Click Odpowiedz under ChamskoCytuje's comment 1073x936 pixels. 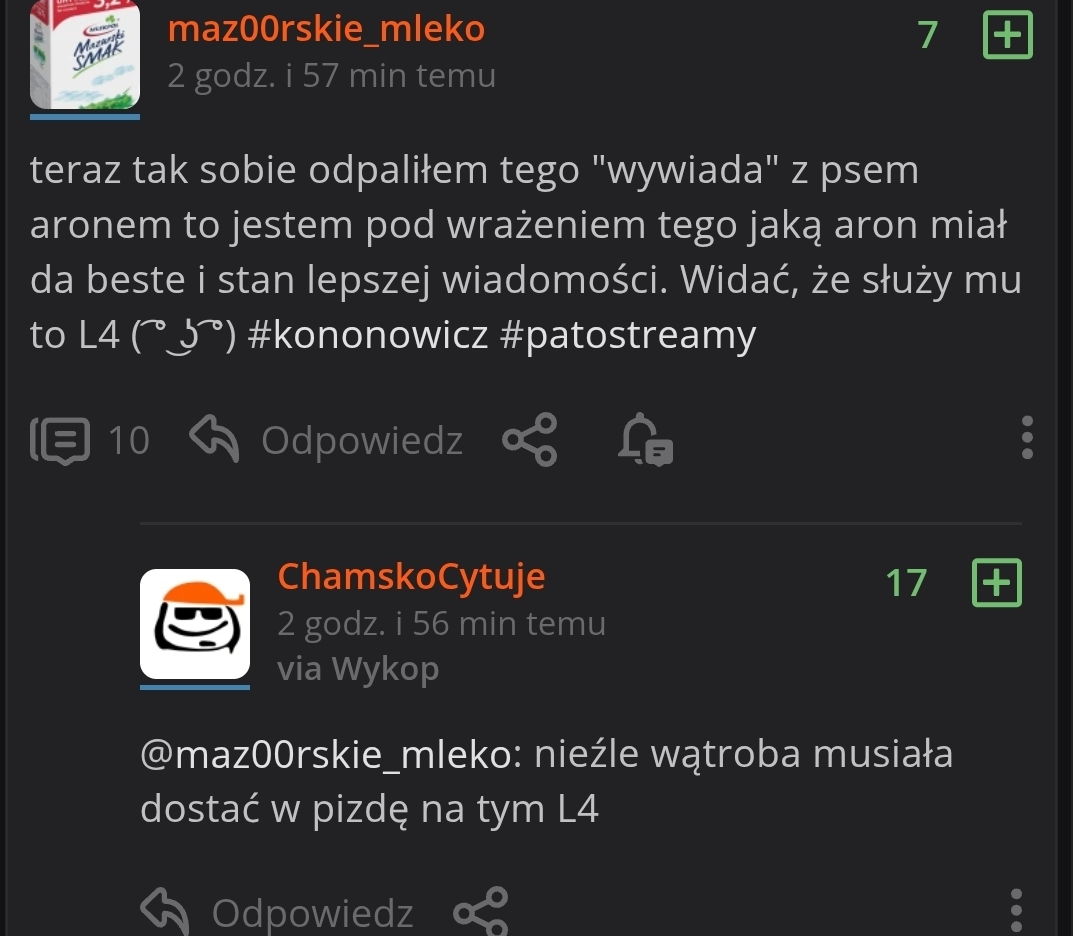pos(312,913)
